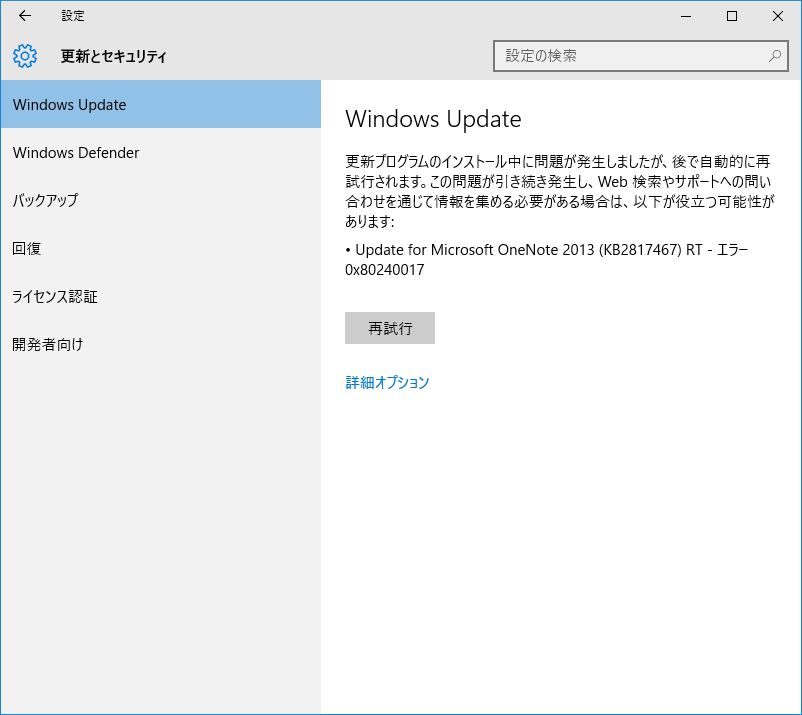Viewport: 802px width, 715px height.
Task: Click the Windows Update page heading
Action: click(433, 120)
